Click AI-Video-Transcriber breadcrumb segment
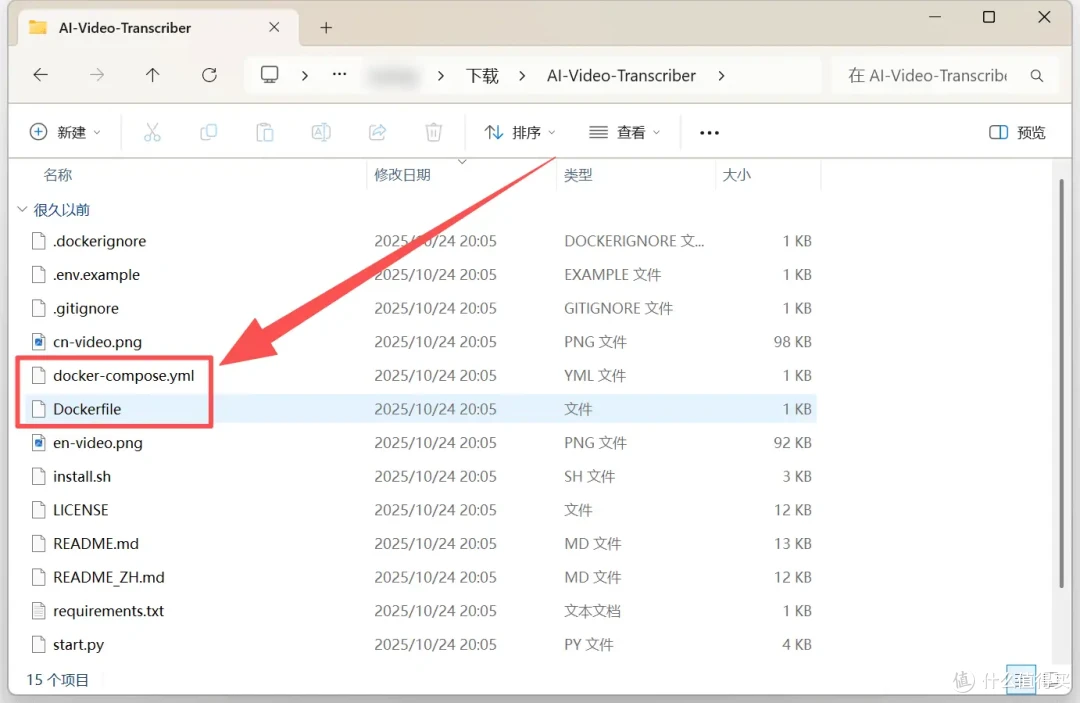This screenshot has width=1080, height=703. (621, 76)
